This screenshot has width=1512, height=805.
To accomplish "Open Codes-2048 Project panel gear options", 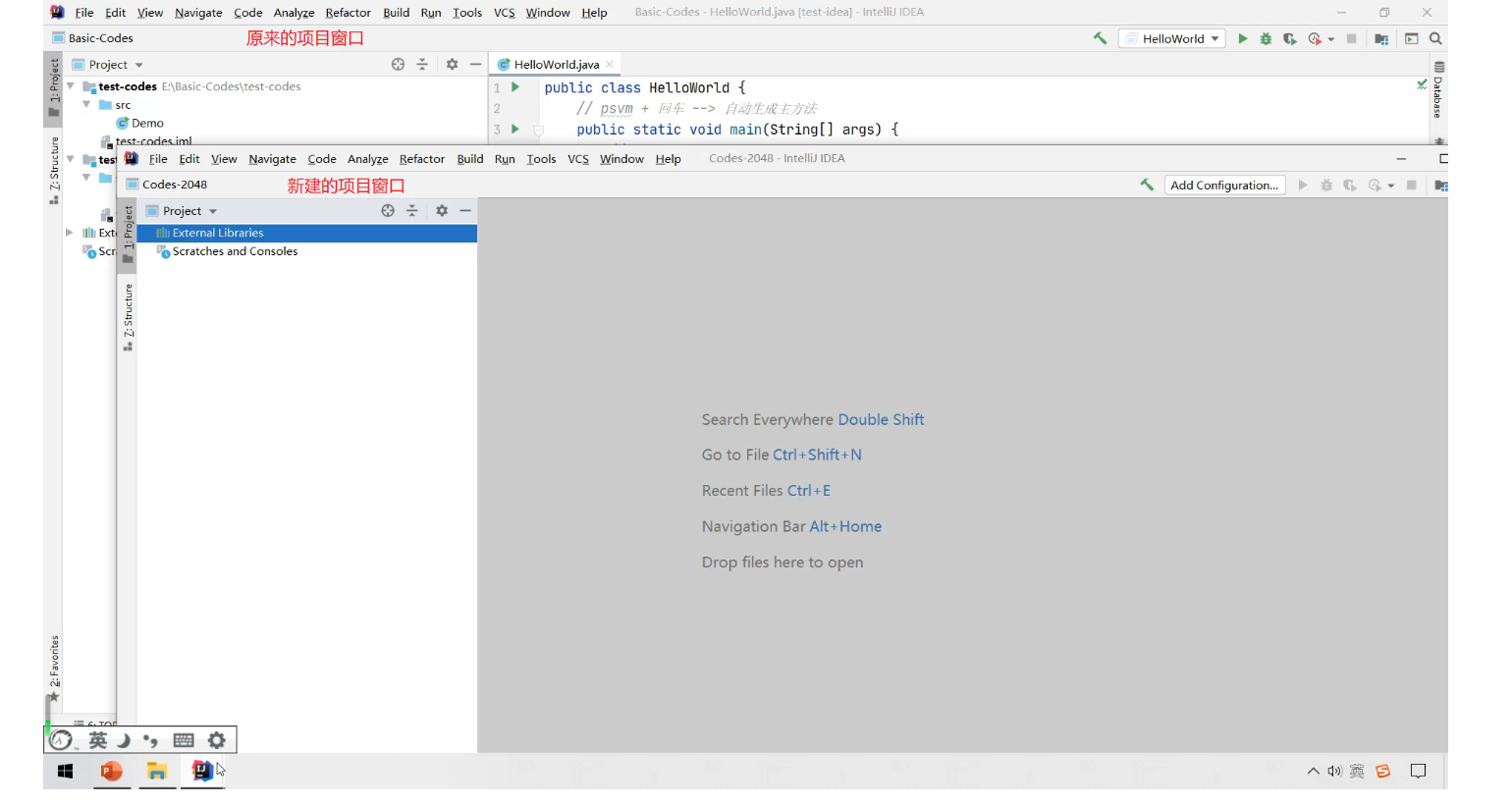I will [442, 210].
